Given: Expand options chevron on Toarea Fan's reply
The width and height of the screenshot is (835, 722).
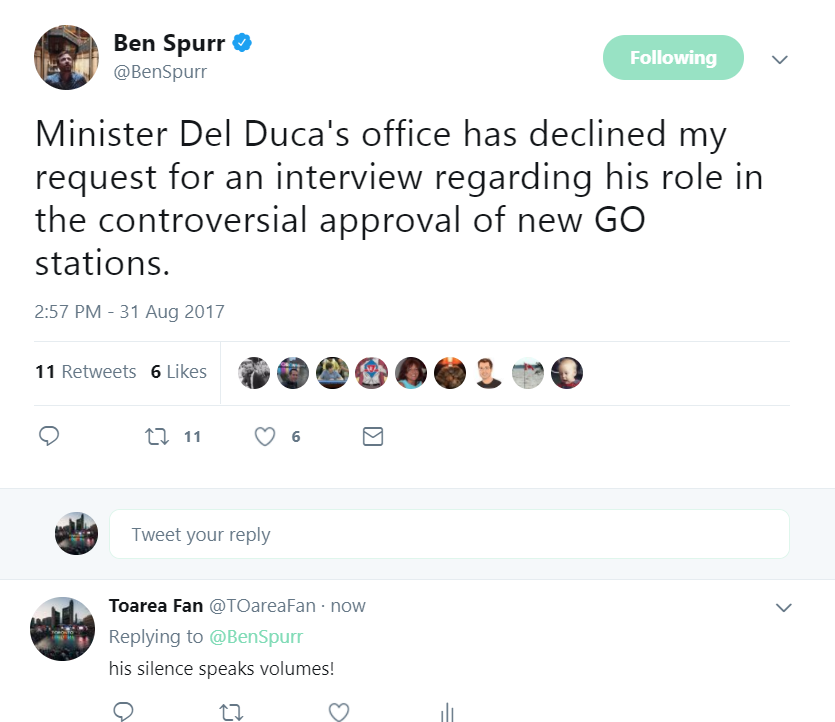Looking at the screenshot, I should point(784,607).
